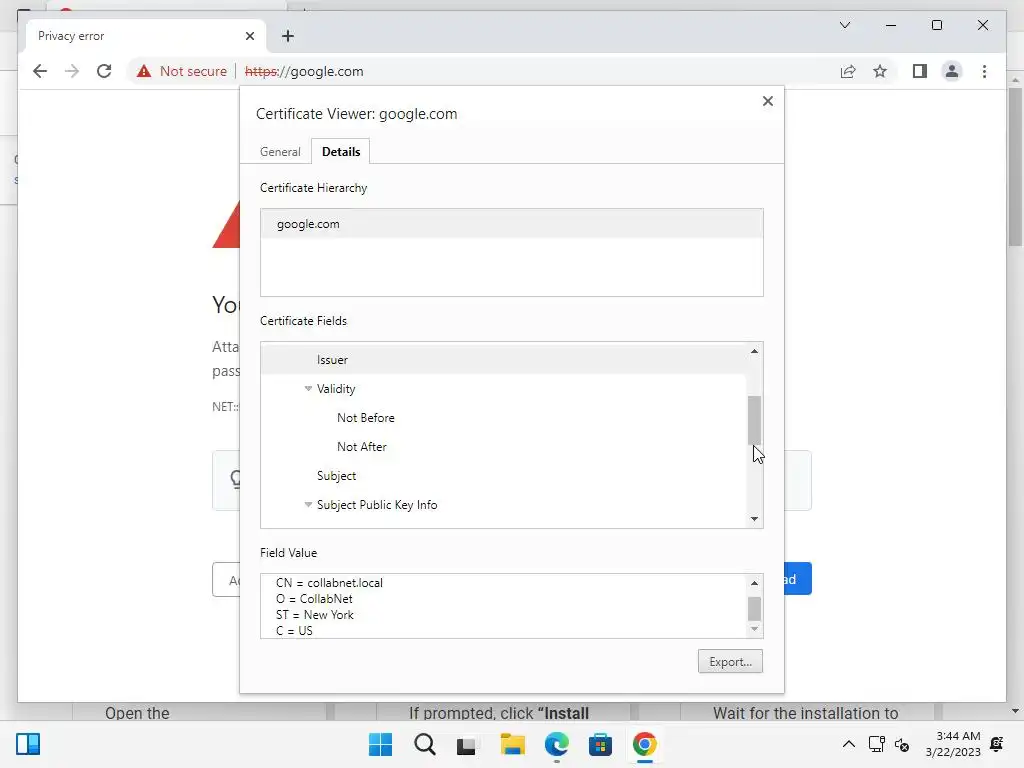
Task: Open the notifications tray icon
Action: (997, 744)
